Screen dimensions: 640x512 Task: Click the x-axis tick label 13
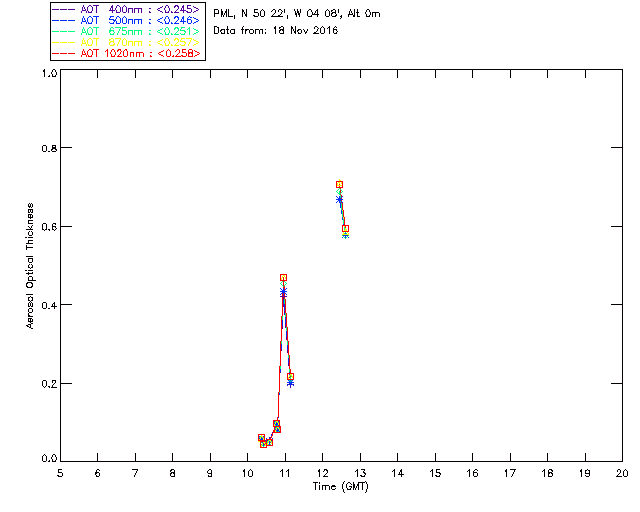360,473
